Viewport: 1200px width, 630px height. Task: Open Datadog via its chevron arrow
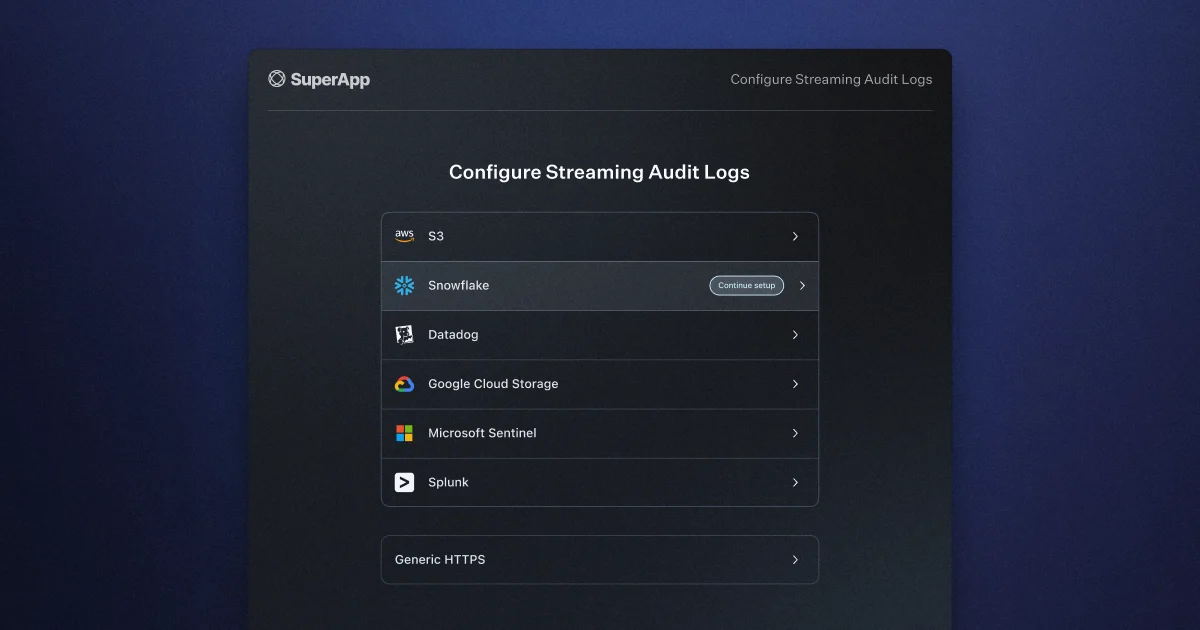click(795, 335)
